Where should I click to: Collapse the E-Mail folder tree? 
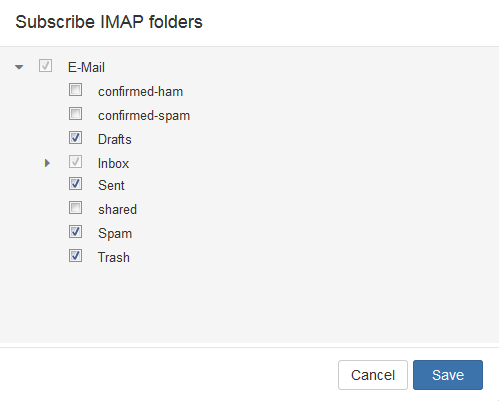pyautogui.click(x=19, y=67)
